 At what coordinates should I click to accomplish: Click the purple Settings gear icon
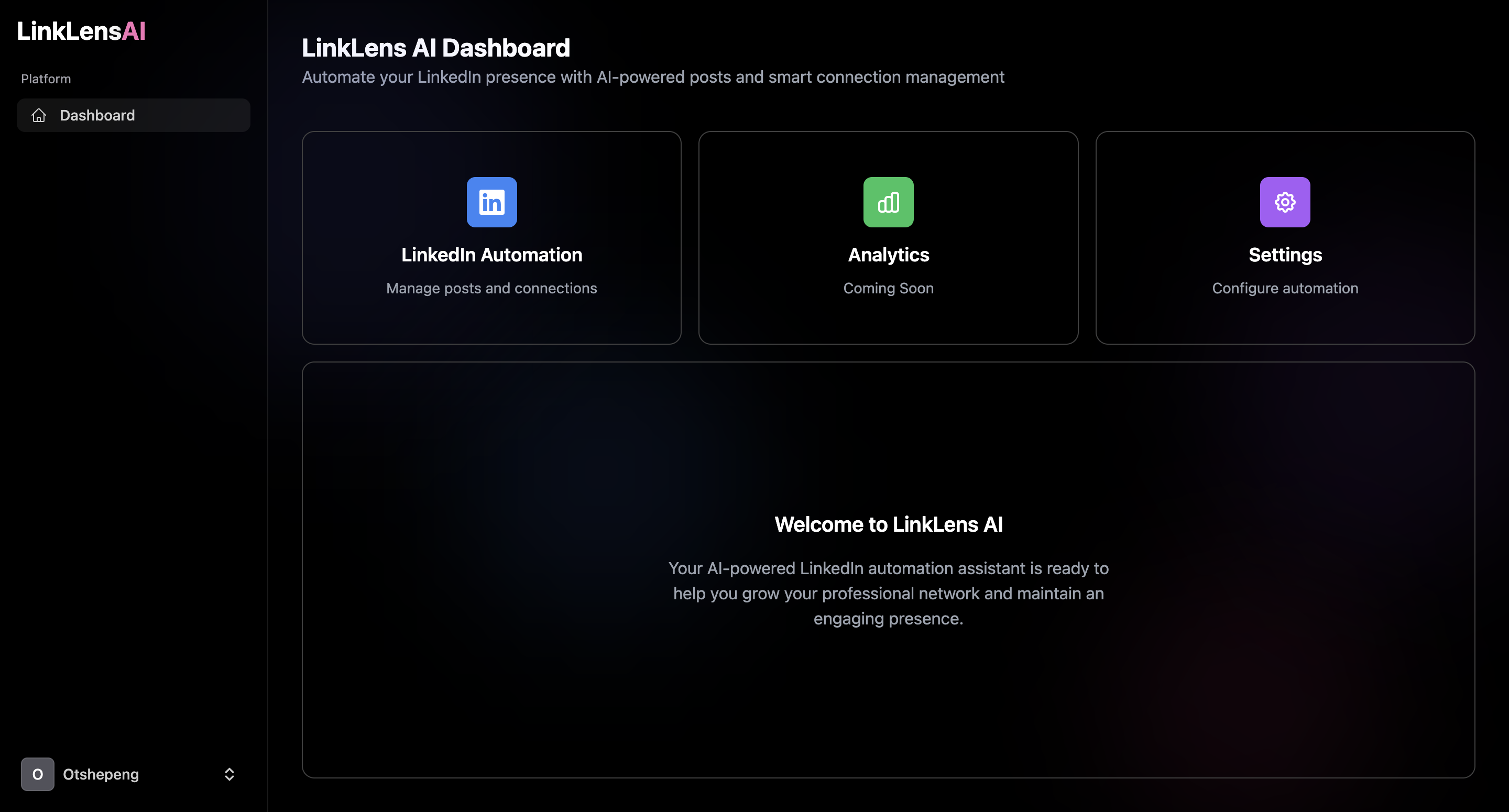click(x=1285, y=202)
